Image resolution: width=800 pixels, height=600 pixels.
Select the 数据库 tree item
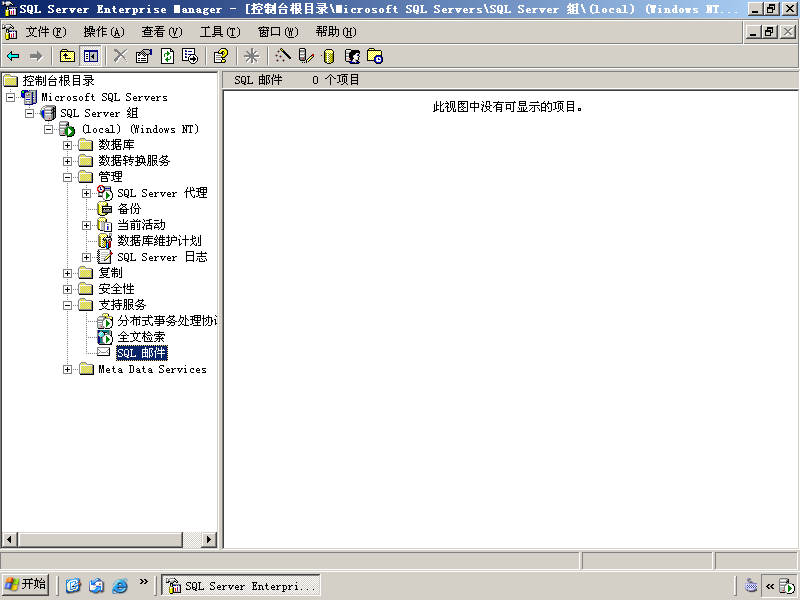[x=116, y=145]
